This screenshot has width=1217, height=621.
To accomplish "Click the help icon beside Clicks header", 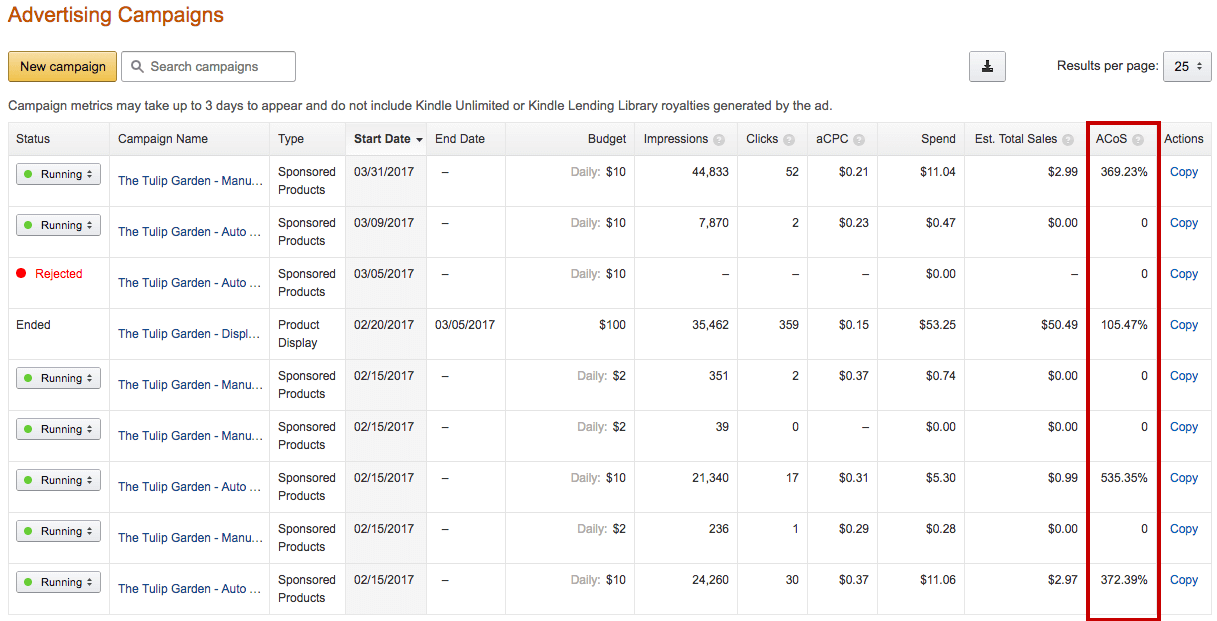I will (789, 140).
